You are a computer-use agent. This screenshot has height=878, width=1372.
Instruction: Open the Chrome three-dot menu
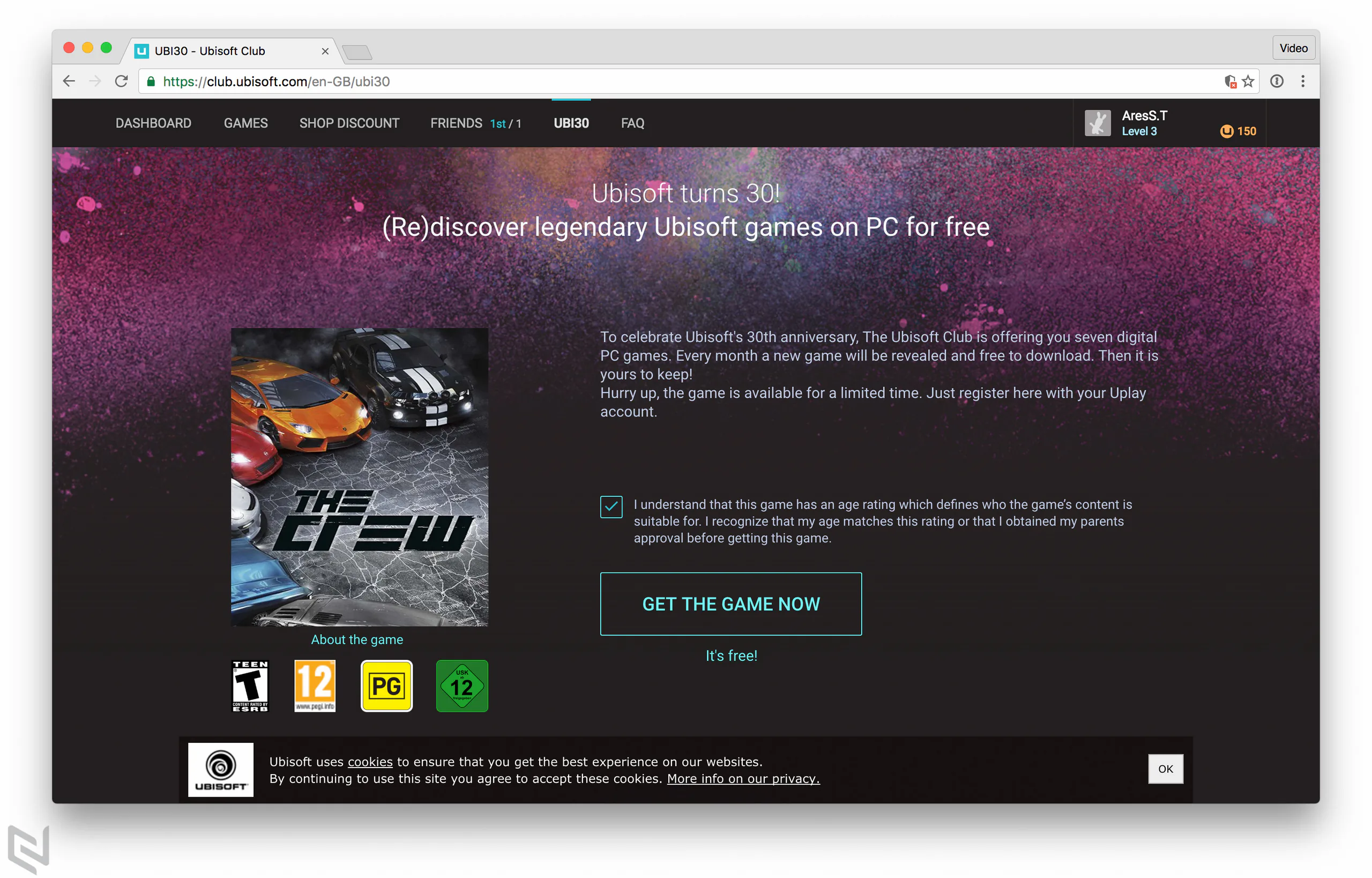(x=1303, y=81)
